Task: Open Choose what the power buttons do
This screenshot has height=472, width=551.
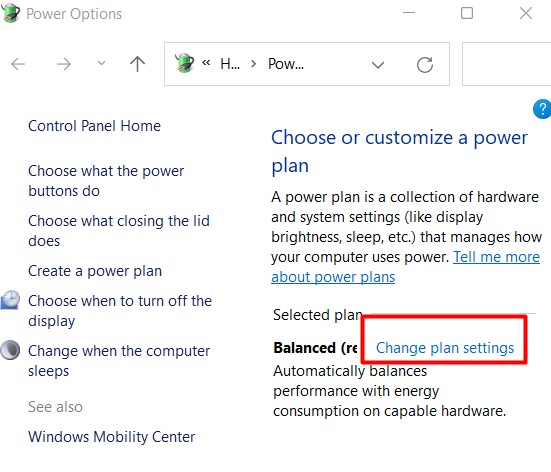Action: [x=106, y=181]
